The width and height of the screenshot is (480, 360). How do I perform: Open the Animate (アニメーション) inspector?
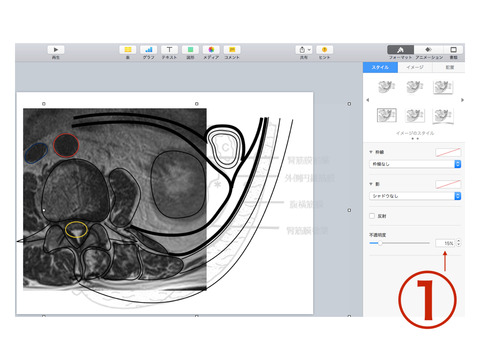click(x=429, y=50)
